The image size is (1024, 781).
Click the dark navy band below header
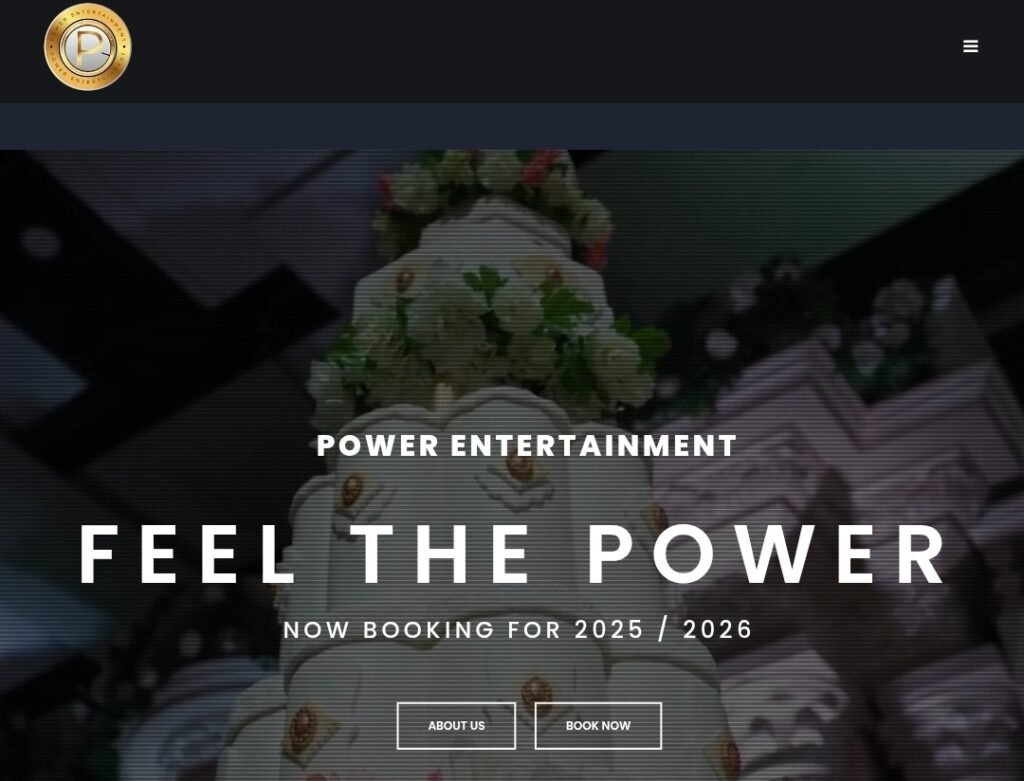tap(512, 126)
